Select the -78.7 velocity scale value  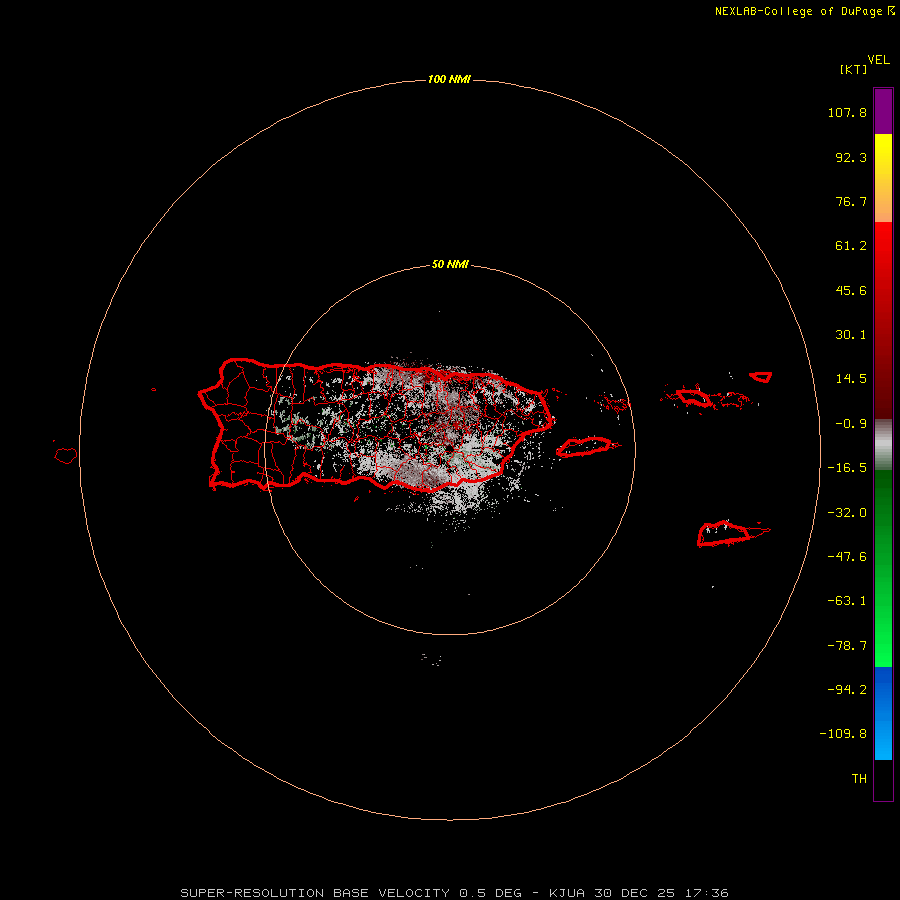tap(847, 646)
